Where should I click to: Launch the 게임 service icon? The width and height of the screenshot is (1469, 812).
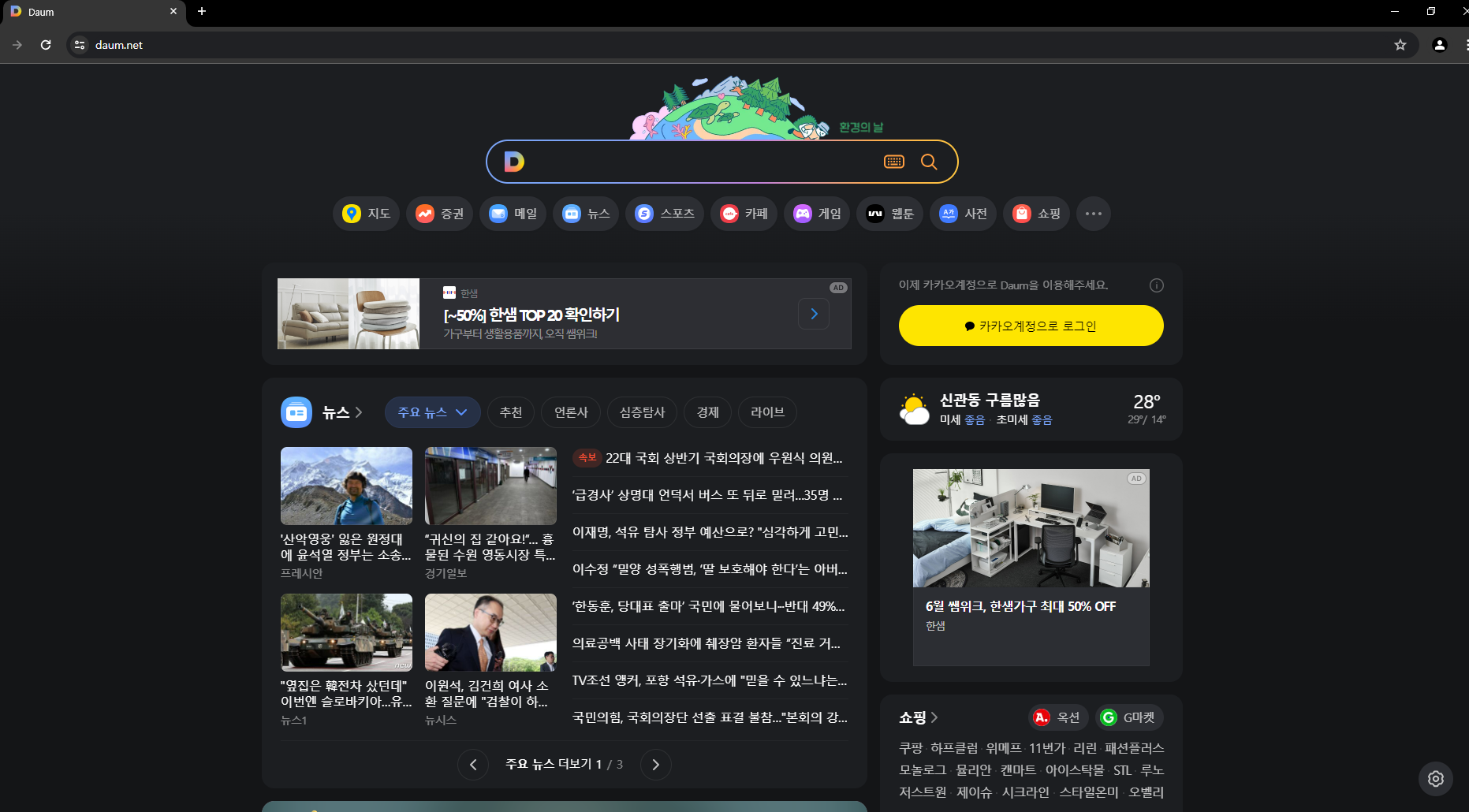coord(816,214)
